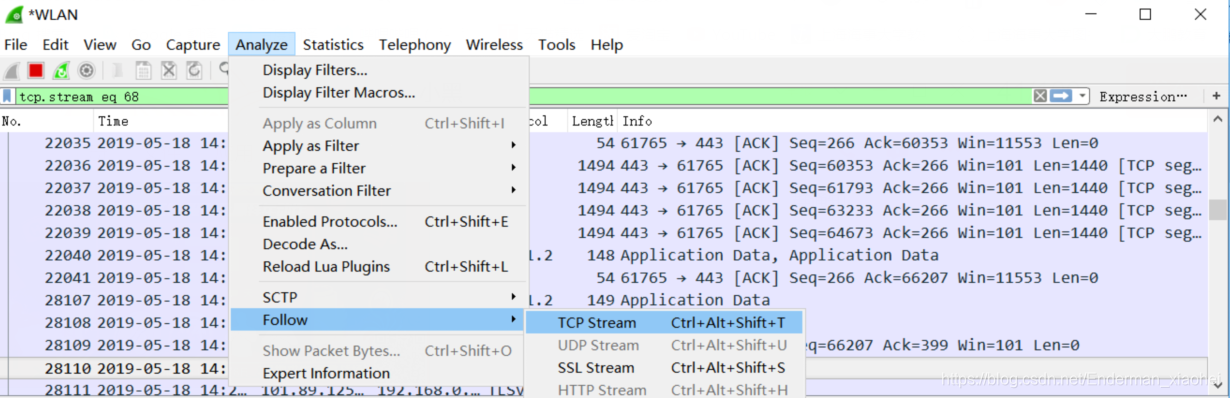Image resolution: width=1230 pixels, height=398 pixels.
Task: Open the Go menu
Action: point(141,44)
